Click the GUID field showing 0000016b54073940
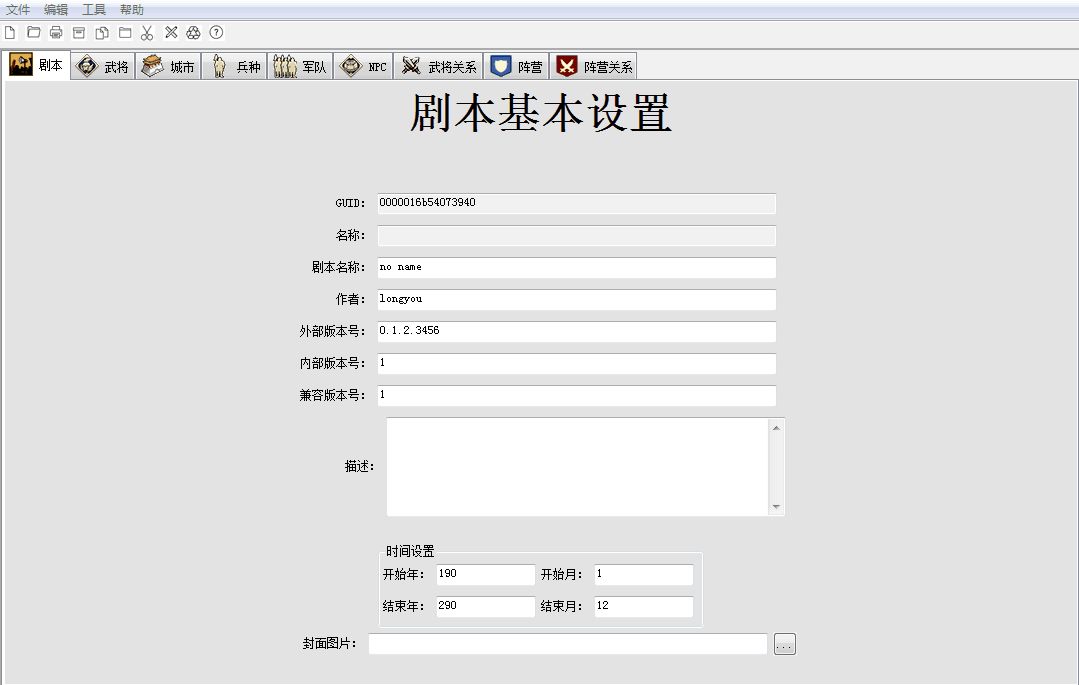Image resolution: width=1079 pixels, height=685 pixels. [577, 203]
